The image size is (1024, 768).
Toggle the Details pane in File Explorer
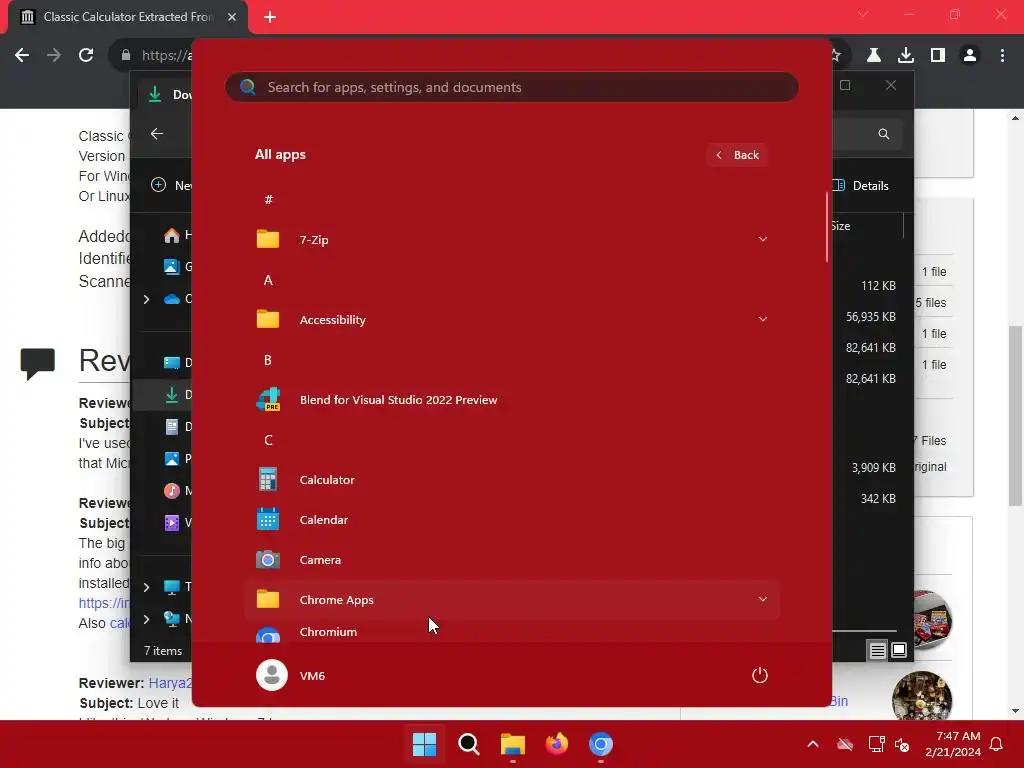coord(861,185)
